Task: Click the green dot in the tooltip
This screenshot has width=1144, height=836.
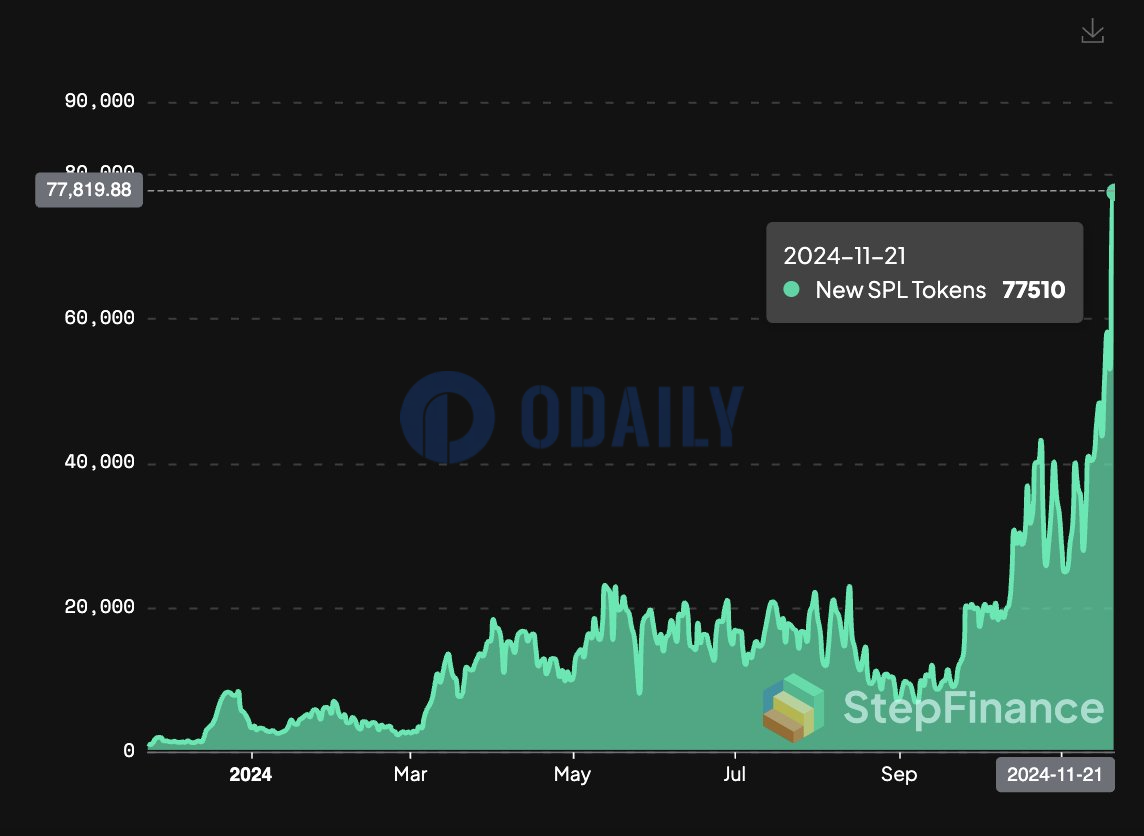Action: coord(792,290)
